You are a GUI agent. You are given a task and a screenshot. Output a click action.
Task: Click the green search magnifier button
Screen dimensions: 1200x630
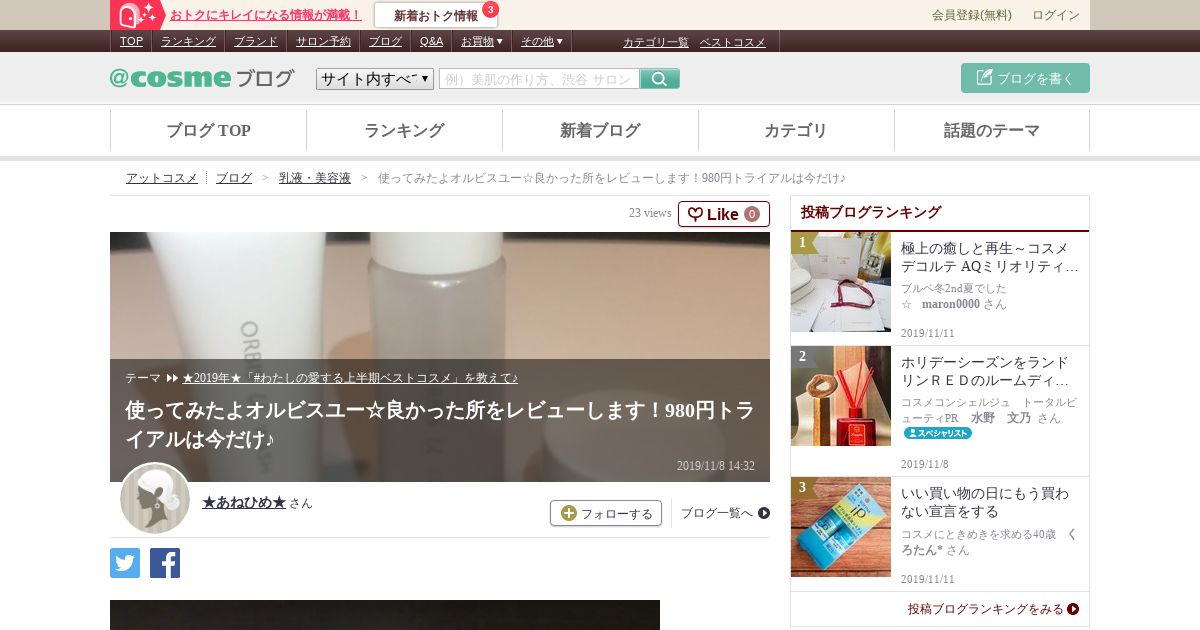pyautogui.click(x=660, y=79)
